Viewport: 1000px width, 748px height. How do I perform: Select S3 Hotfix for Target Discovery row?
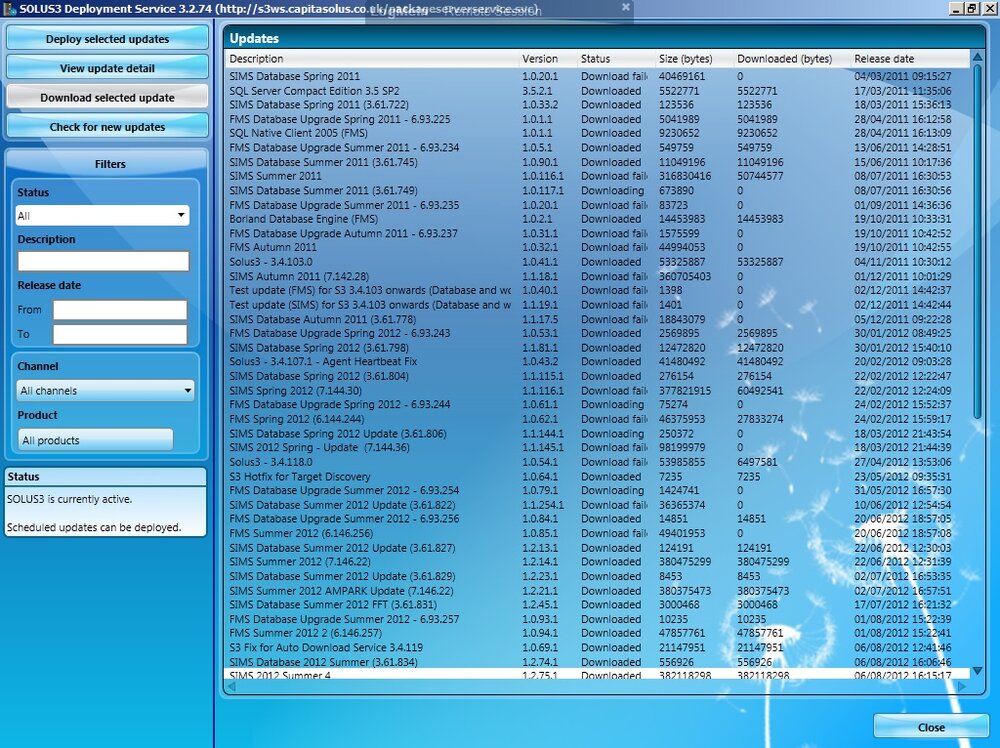pos(597,476)
